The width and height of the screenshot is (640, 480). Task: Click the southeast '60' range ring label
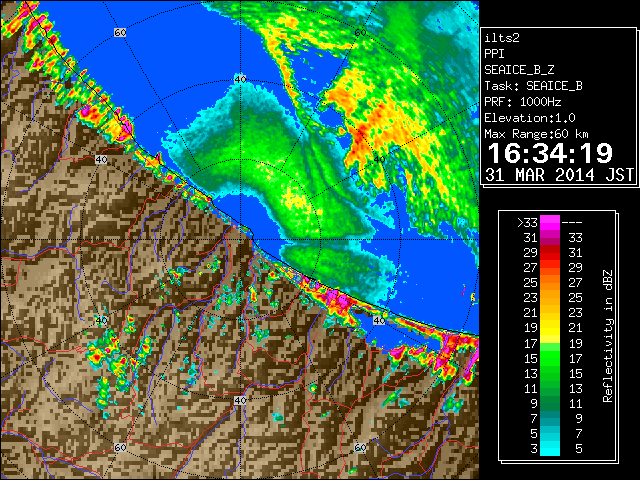360,447
